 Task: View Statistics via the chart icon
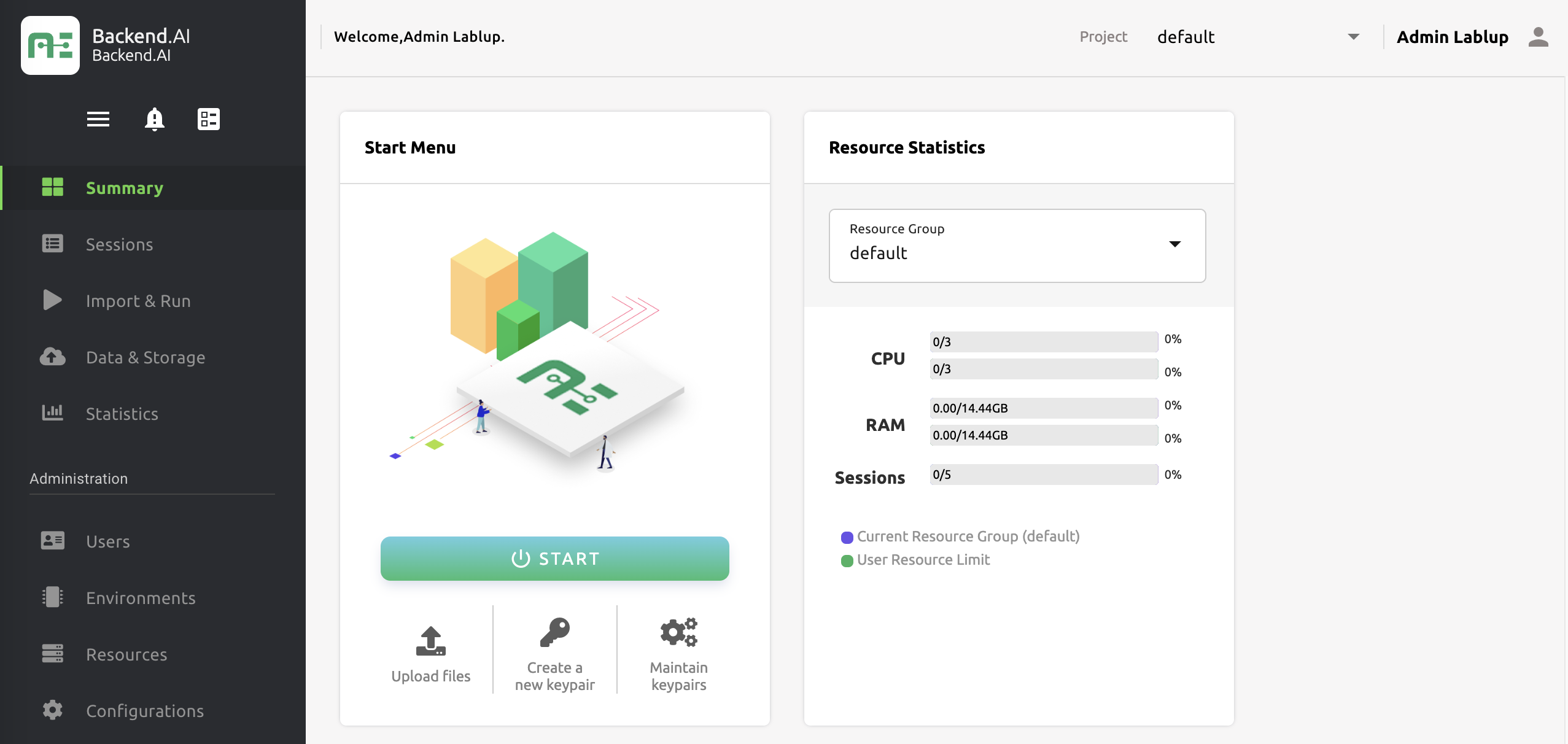pos(52,413)
